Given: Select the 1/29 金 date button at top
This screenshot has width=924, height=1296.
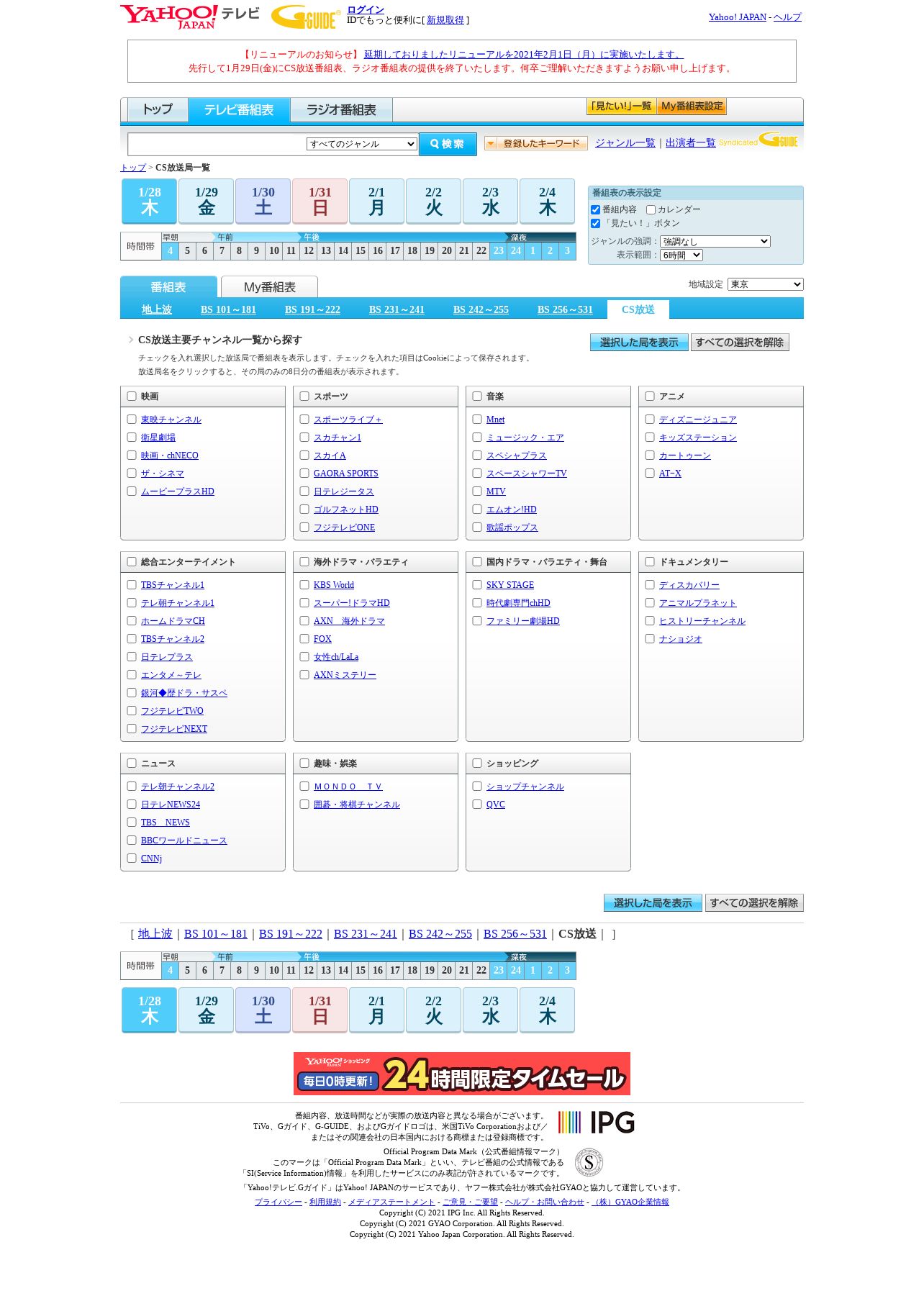Looking at the screenshot, I should [x=207, y=201].
